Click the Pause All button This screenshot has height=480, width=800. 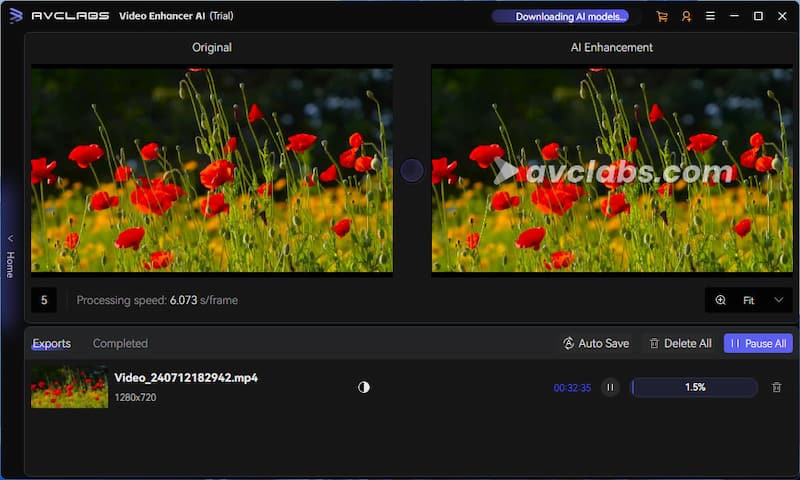coord(758,343)
